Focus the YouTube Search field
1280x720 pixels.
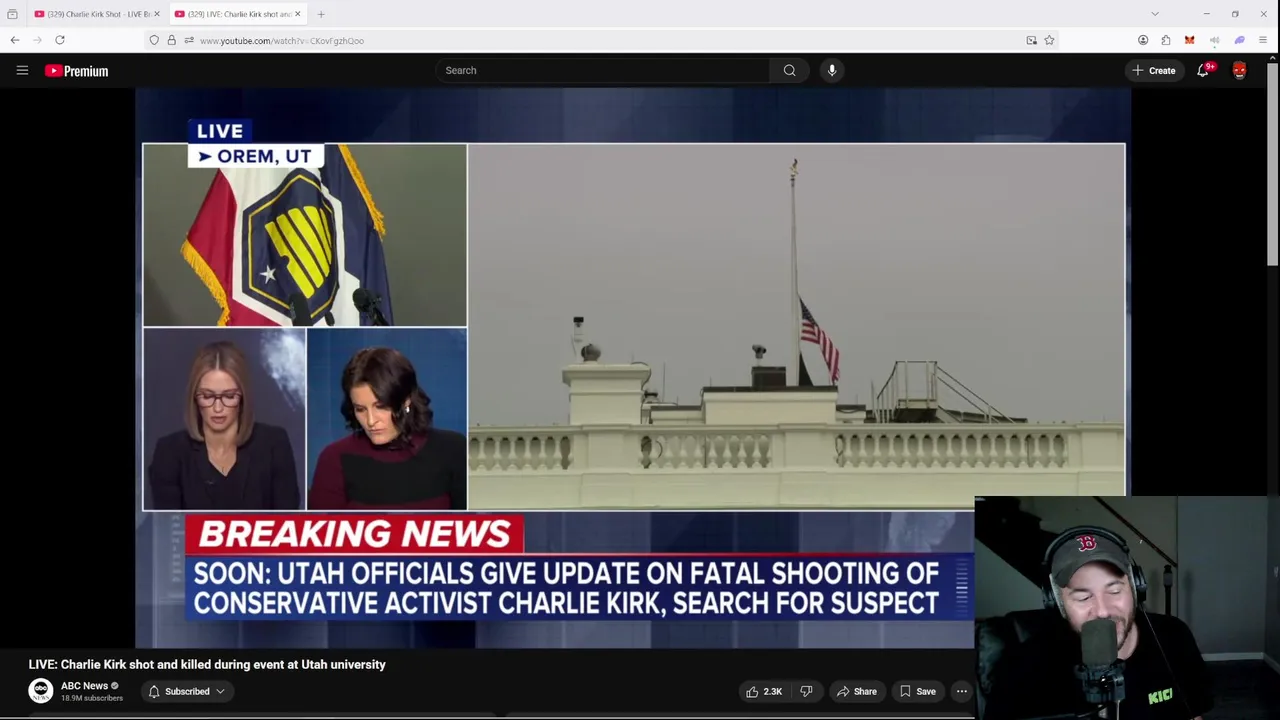[602, 70]
